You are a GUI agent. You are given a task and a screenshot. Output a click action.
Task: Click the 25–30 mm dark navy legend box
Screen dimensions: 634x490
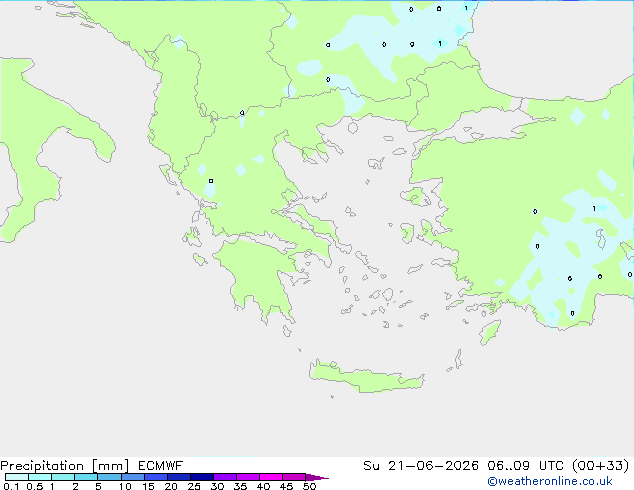202,477
